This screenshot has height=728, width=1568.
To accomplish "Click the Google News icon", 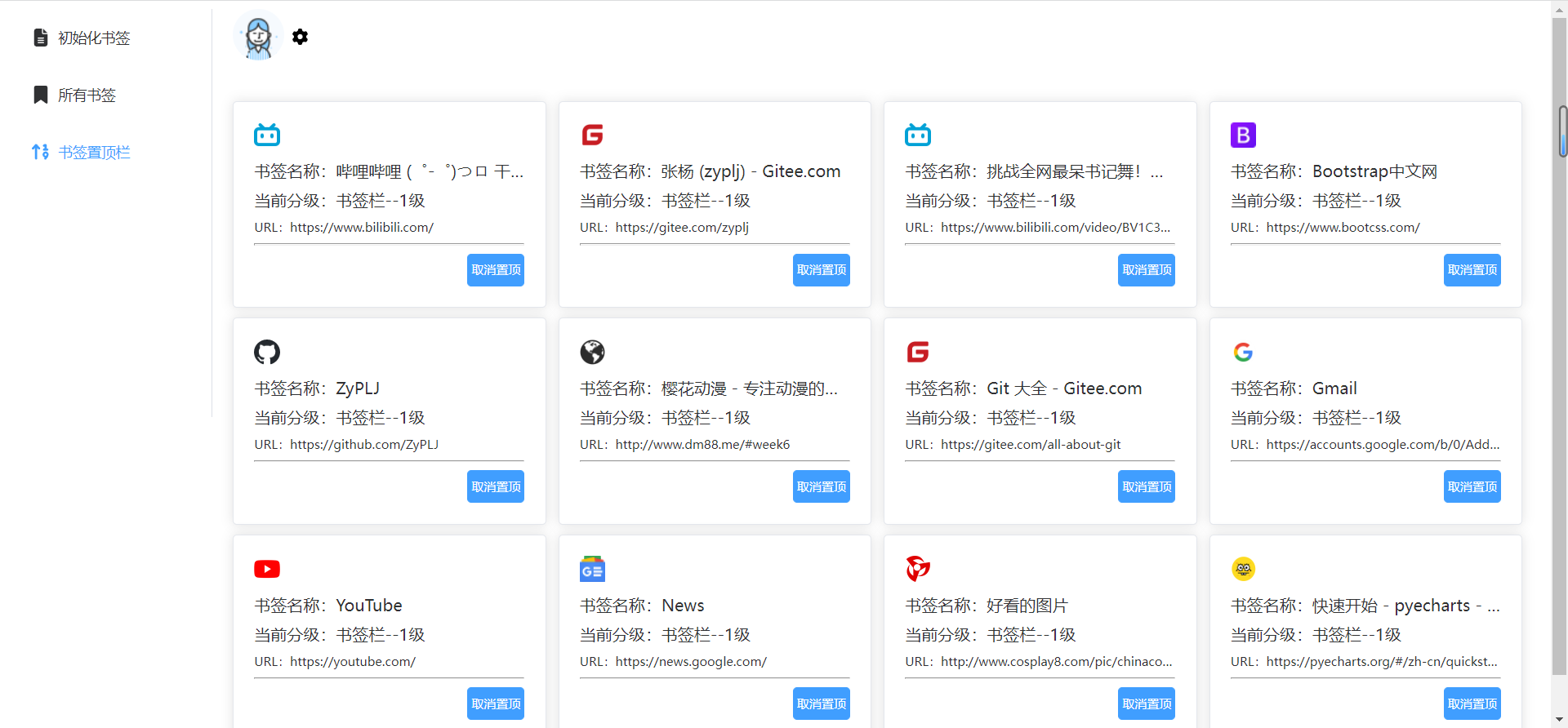I will [x=592, y=569].
